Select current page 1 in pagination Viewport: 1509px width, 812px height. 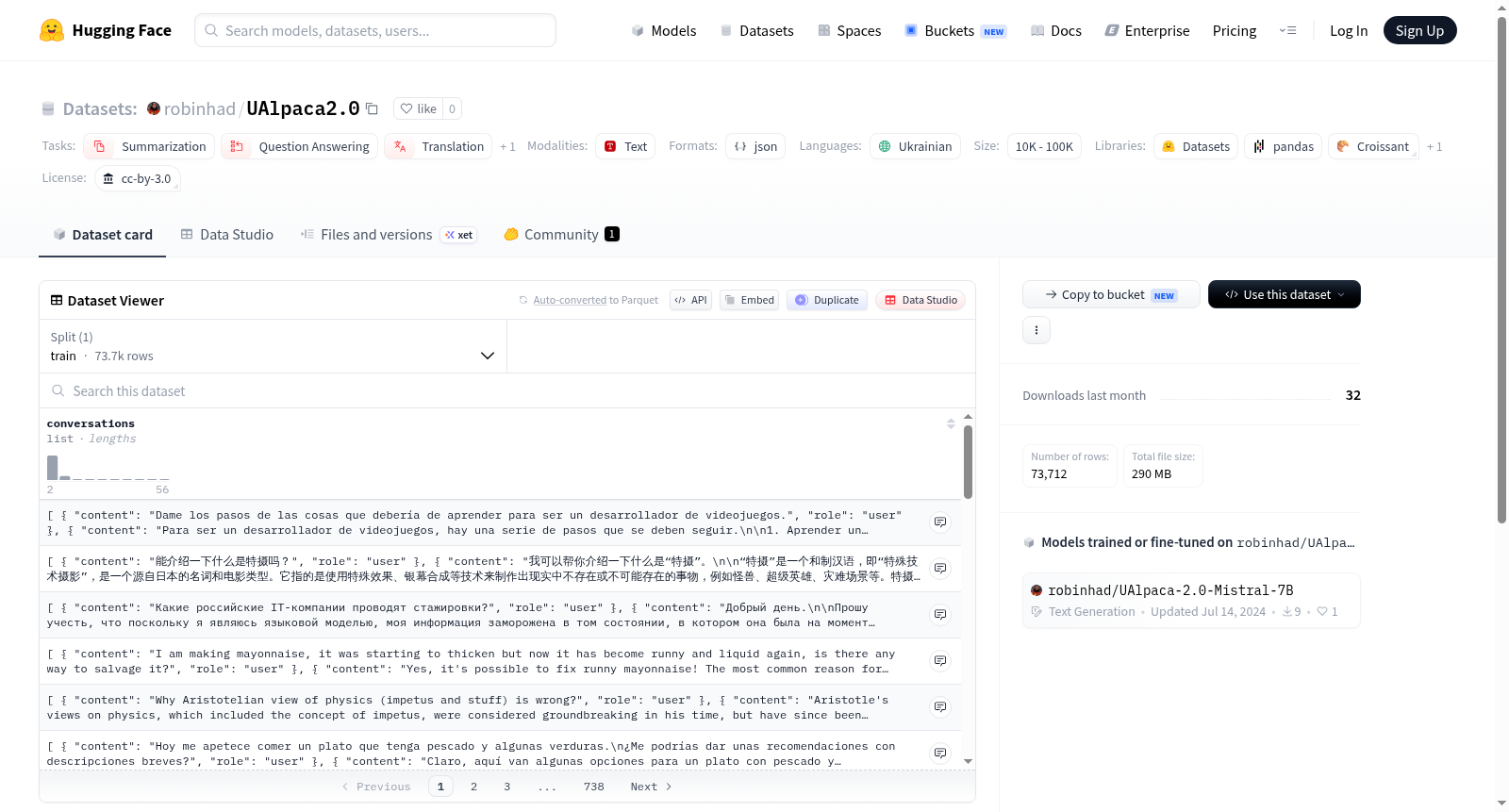click(440, 787)
